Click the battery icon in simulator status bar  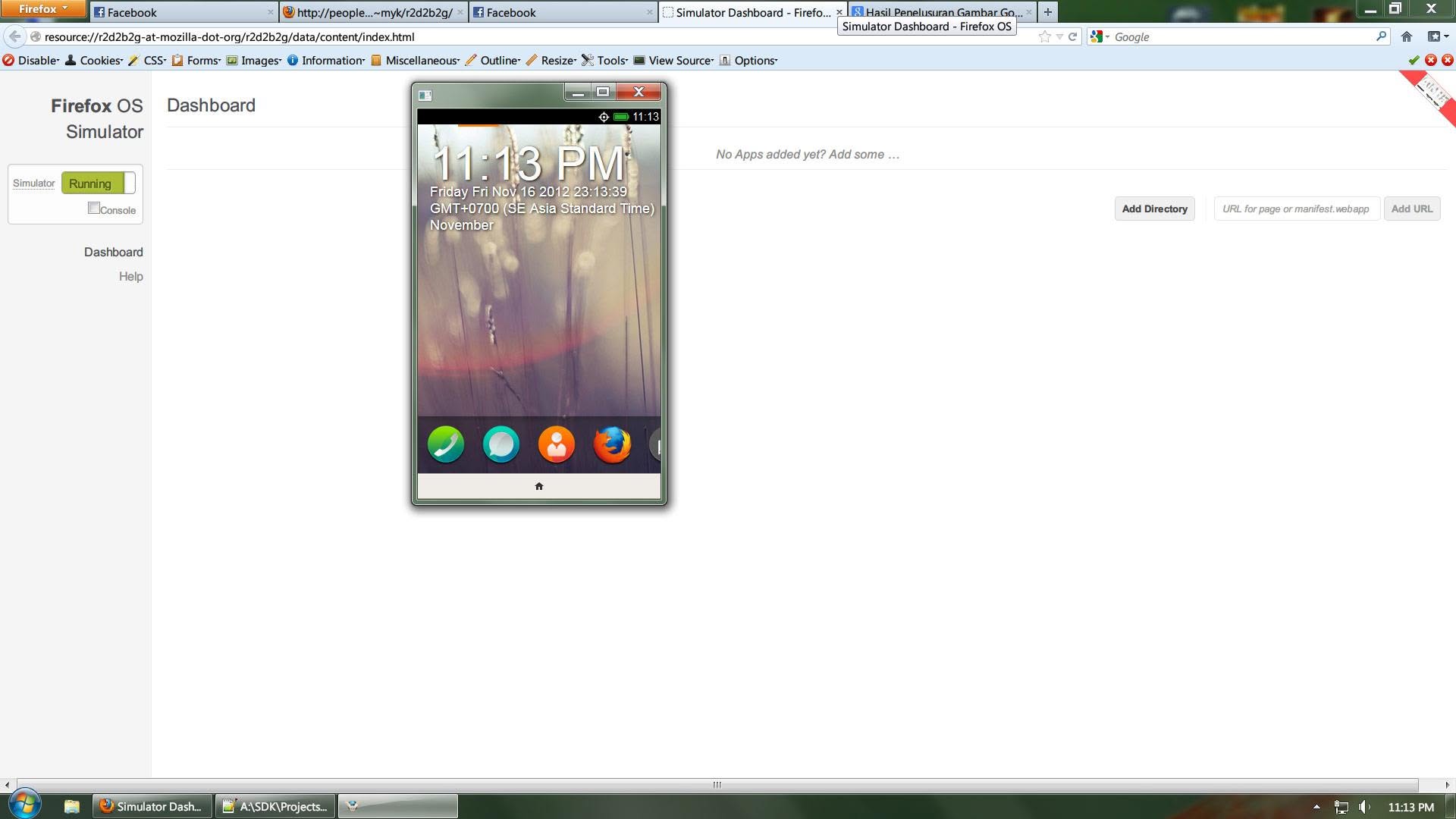coord(621,117)
